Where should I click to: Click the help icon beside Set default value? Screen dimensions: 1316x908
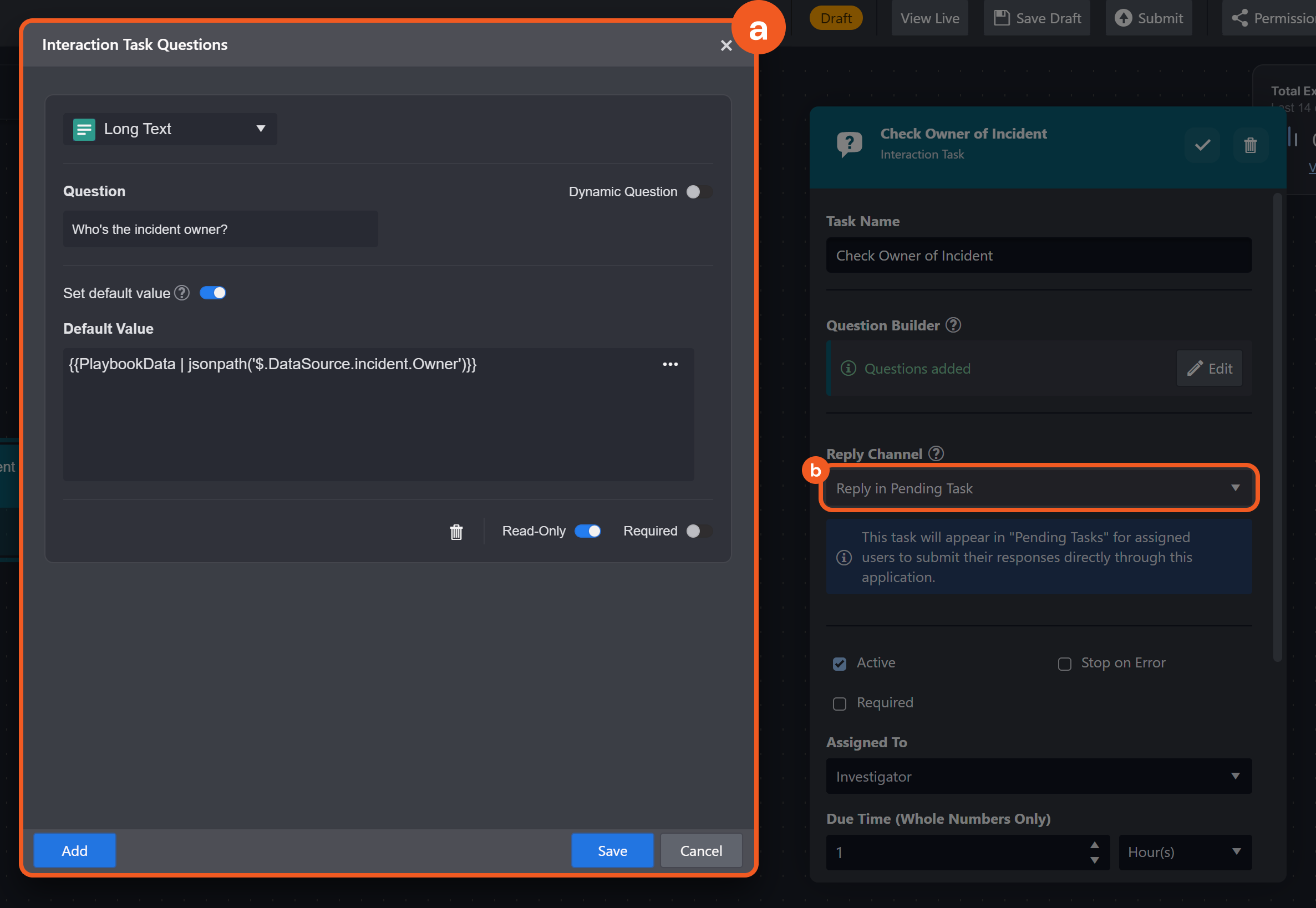pyautogui.click(x=181, y=293)
